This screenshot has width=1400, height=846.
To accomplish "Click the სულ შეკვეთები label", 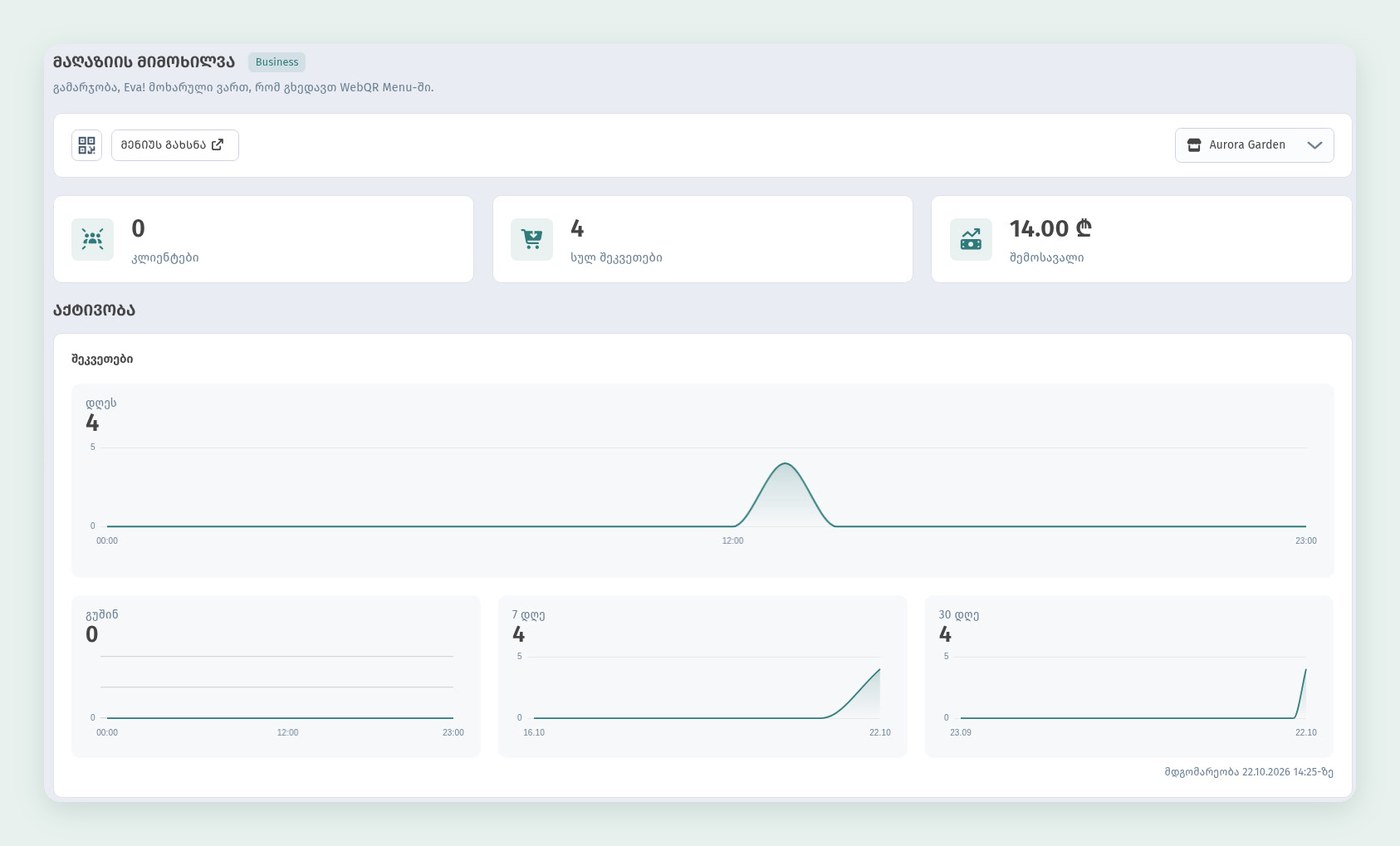I will pos(616,258).
